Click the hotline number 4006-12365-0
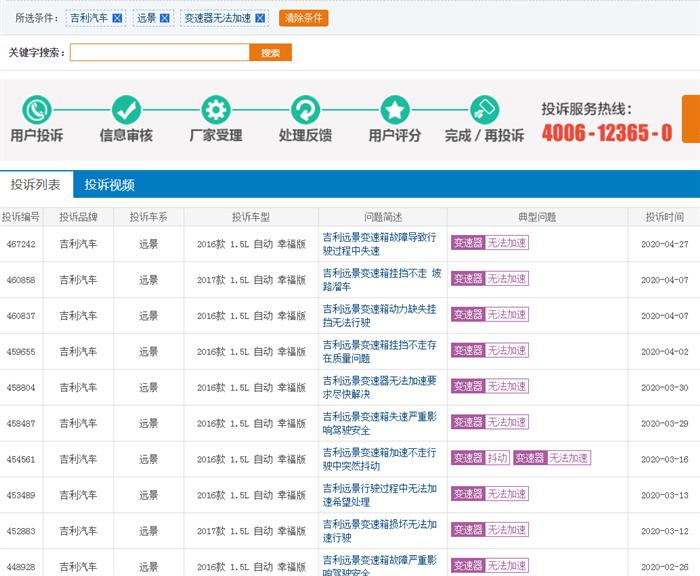The image size is (700, 576). pyautogui.click(x=607, y=133)
